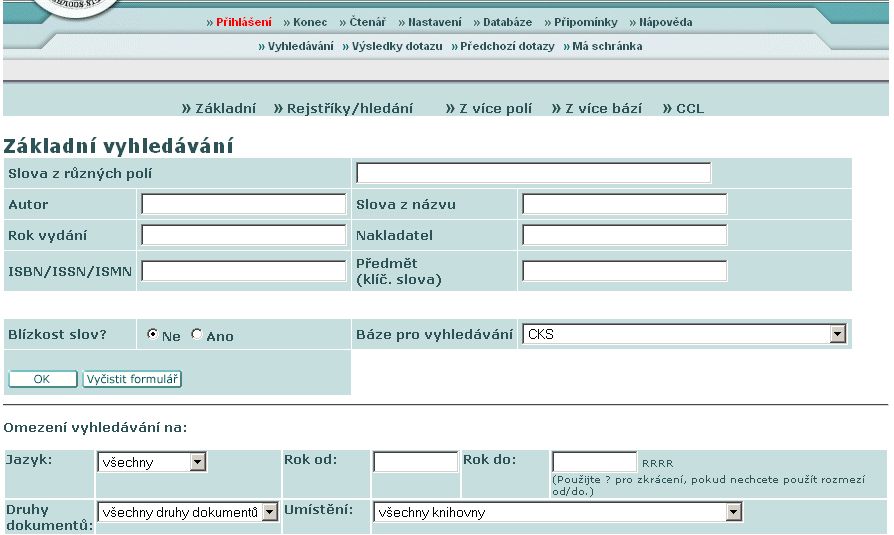The width and height of the screenshot is (894, 535).
Task: Click the Přihlášení login link
Action: (243, 22)
